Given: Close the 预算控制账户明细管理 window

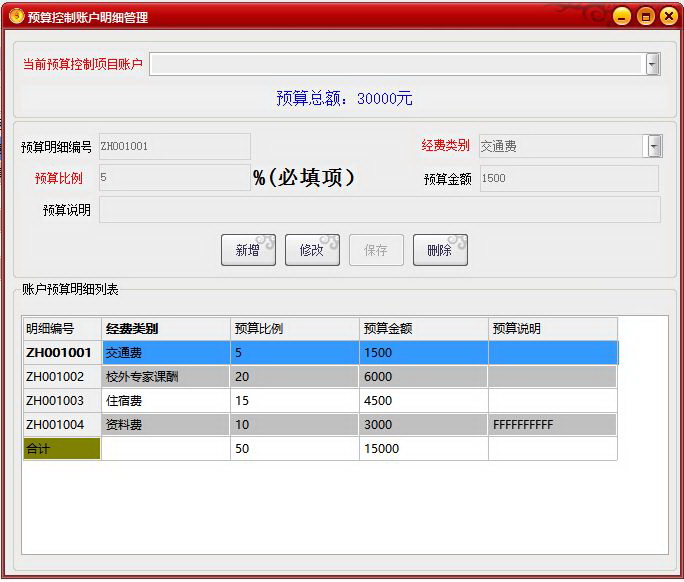Looking at the screenshot, I should pyautogui.click(x=669, y=17).
